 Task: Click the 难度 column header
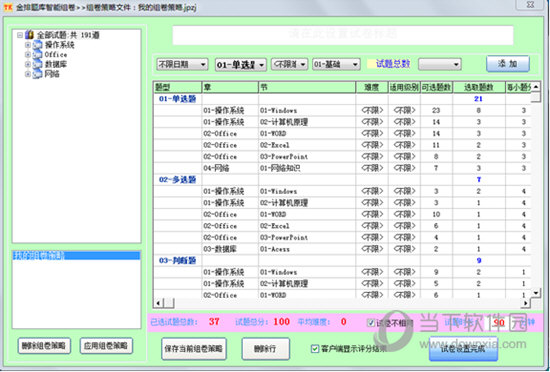(x=372, y=87)
